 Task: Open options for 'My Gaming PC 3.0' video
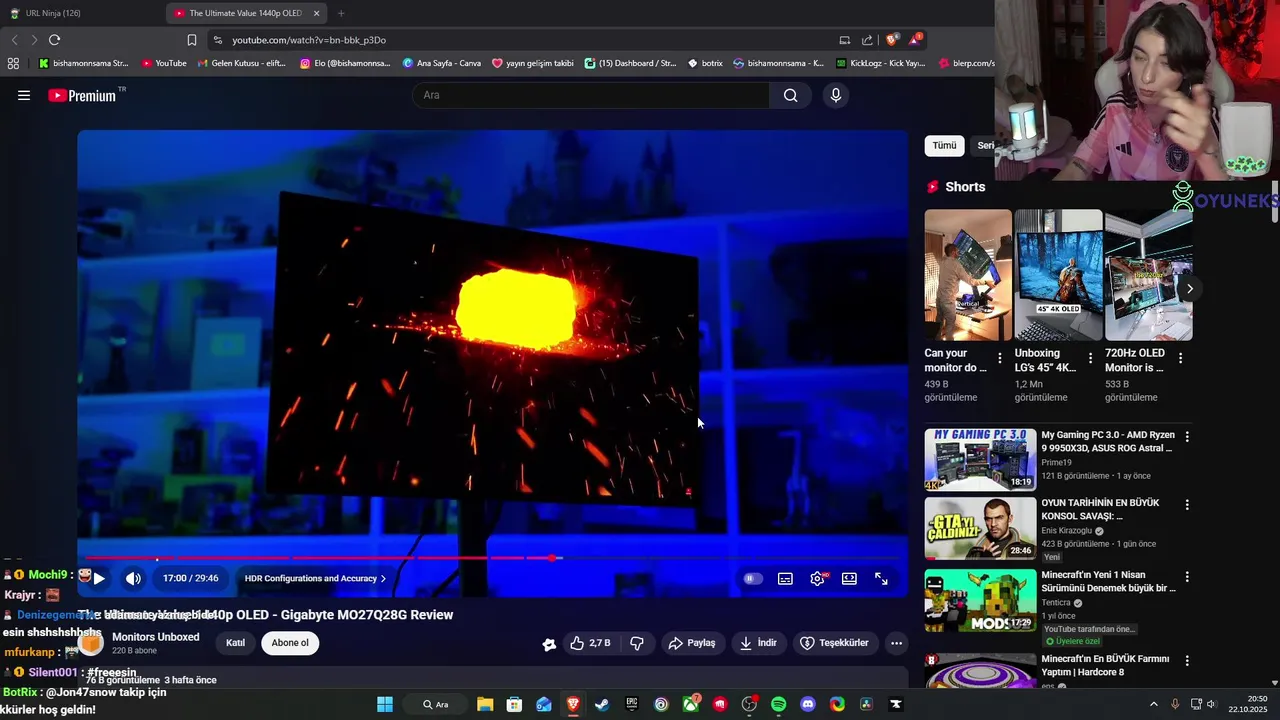pyautogui.click(x=1187, y=437)
